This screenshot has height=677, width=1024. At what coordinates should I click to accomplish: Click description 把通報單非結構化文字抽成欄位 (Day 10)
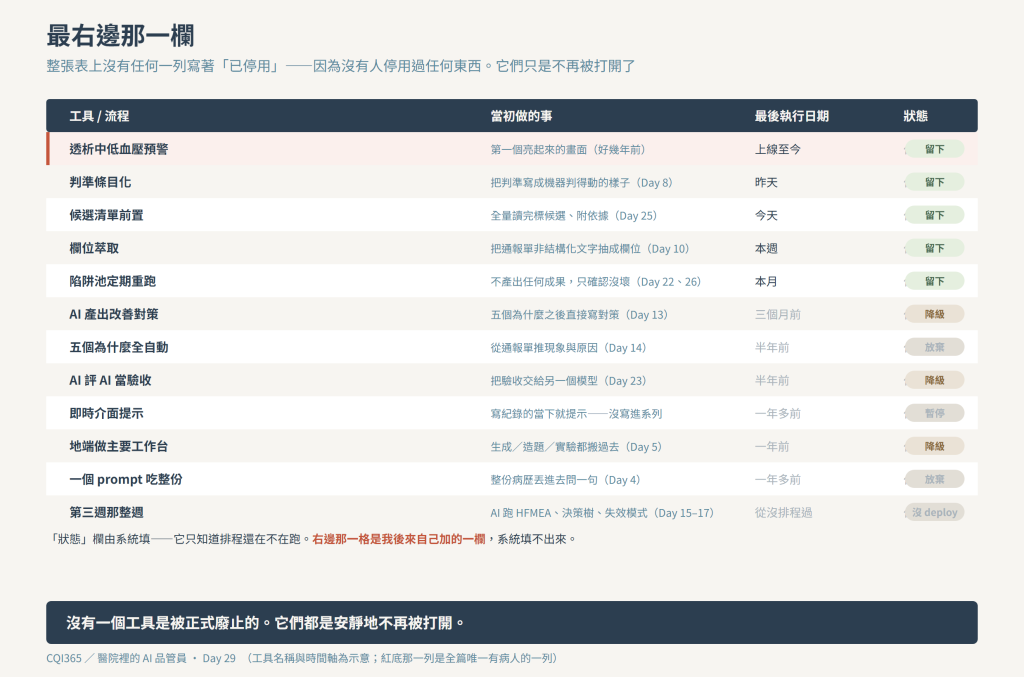point(590,249)
